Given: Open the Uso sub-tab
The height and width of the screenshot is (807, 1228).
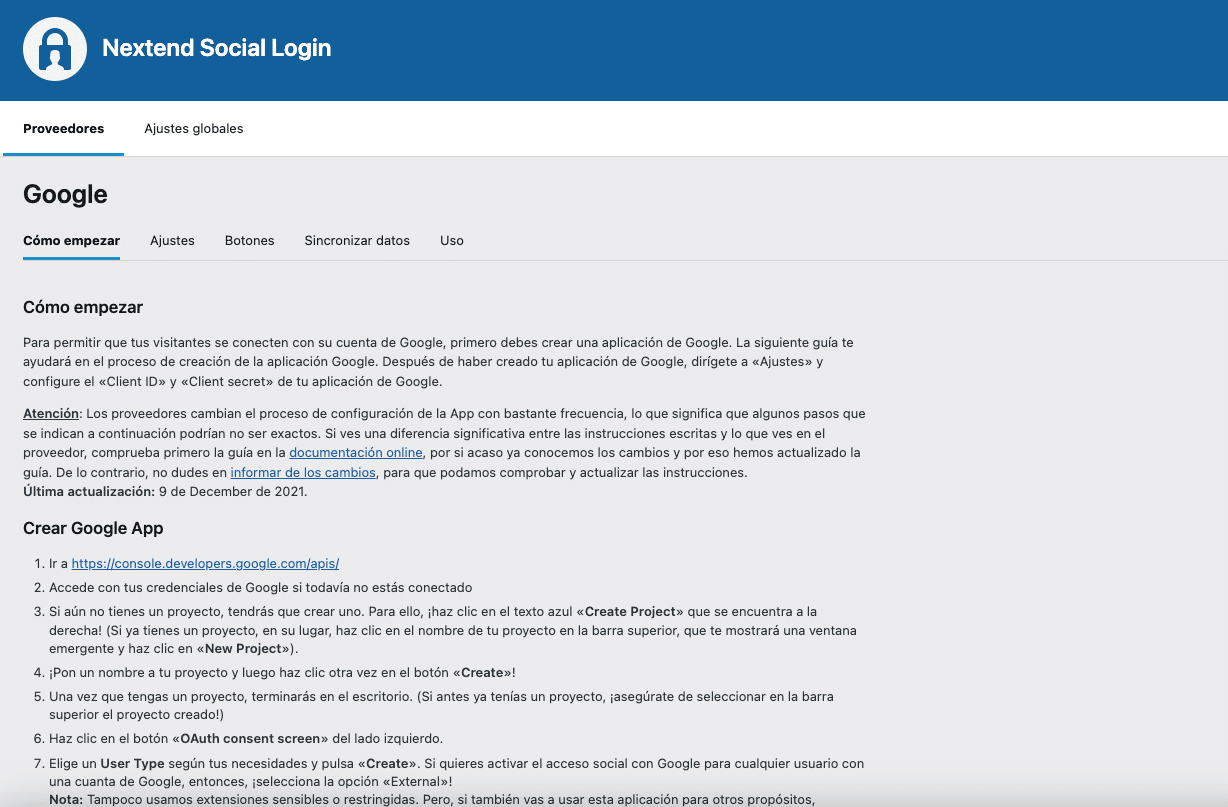Looking at the screenshot, I should pos(452,241).
